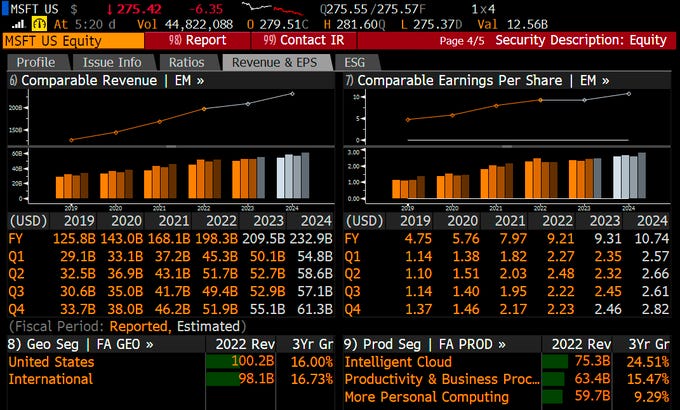Screen dimensions: 680x410
Task: Click the 2024 quarterly bars in EPS chart
Action: 630,176
